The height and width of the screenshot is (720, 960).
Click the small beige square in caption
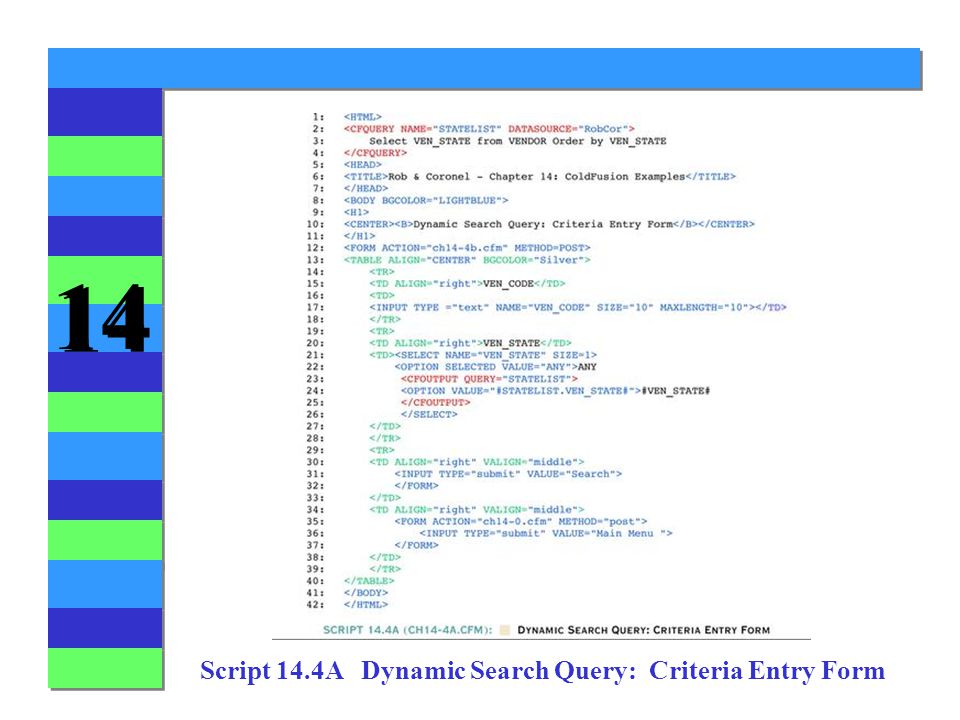504,629
